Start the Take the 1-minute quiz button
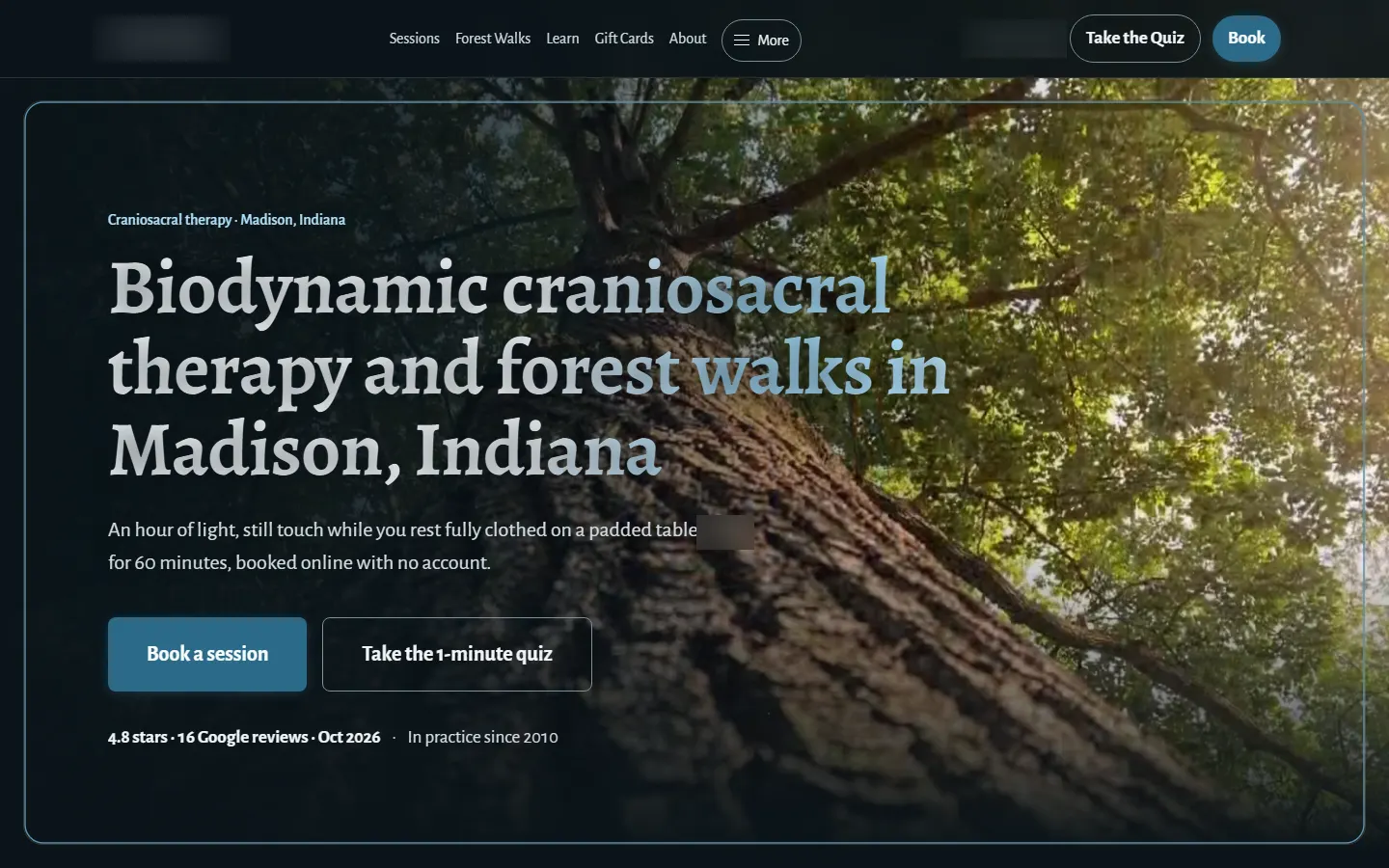Screen dimensions: 1389x868 coord(457,654)
